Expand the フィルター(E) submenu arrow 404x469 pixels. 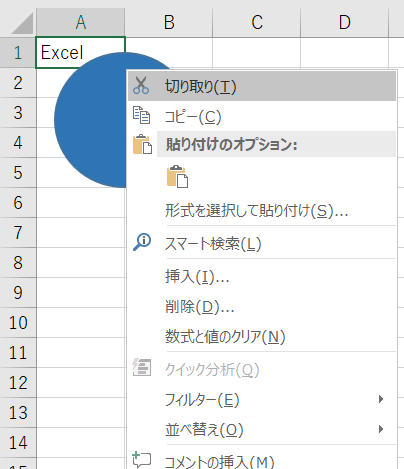click(x=381, y=399)
